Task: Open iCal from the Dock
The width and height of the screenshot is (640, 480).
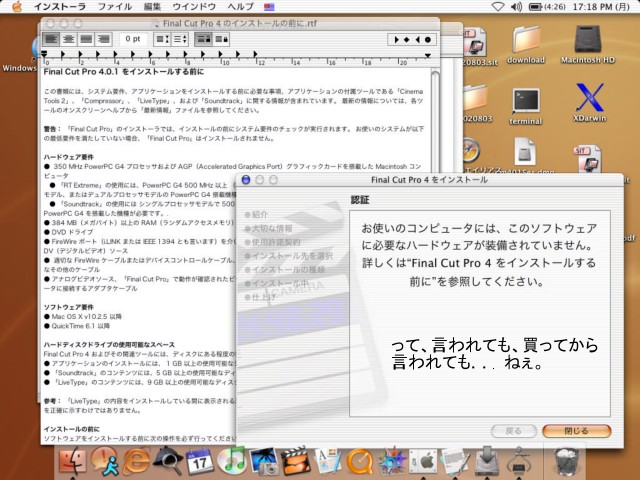Action: point(199,460)
